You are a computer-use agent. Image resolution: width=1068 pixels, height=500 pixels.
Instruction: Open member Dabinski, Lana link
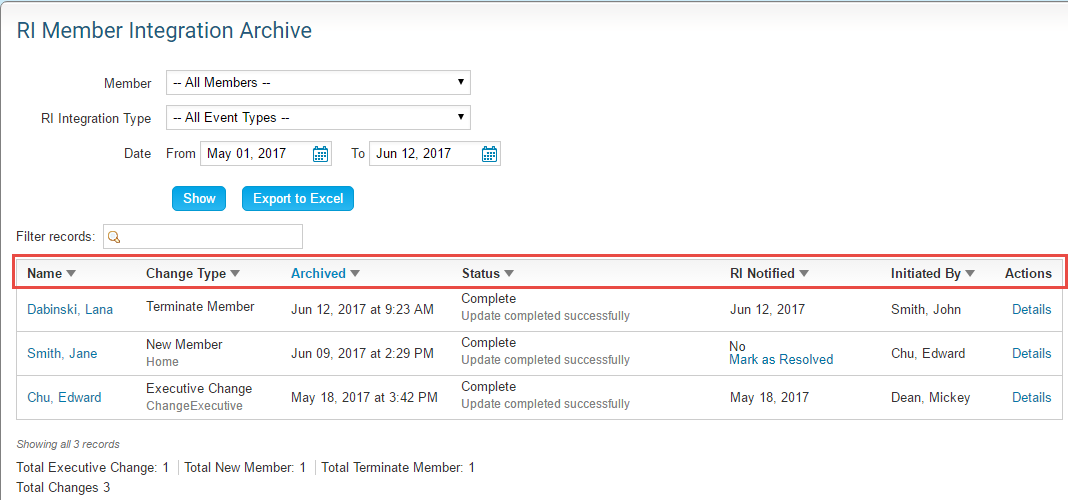pos(70,310)
